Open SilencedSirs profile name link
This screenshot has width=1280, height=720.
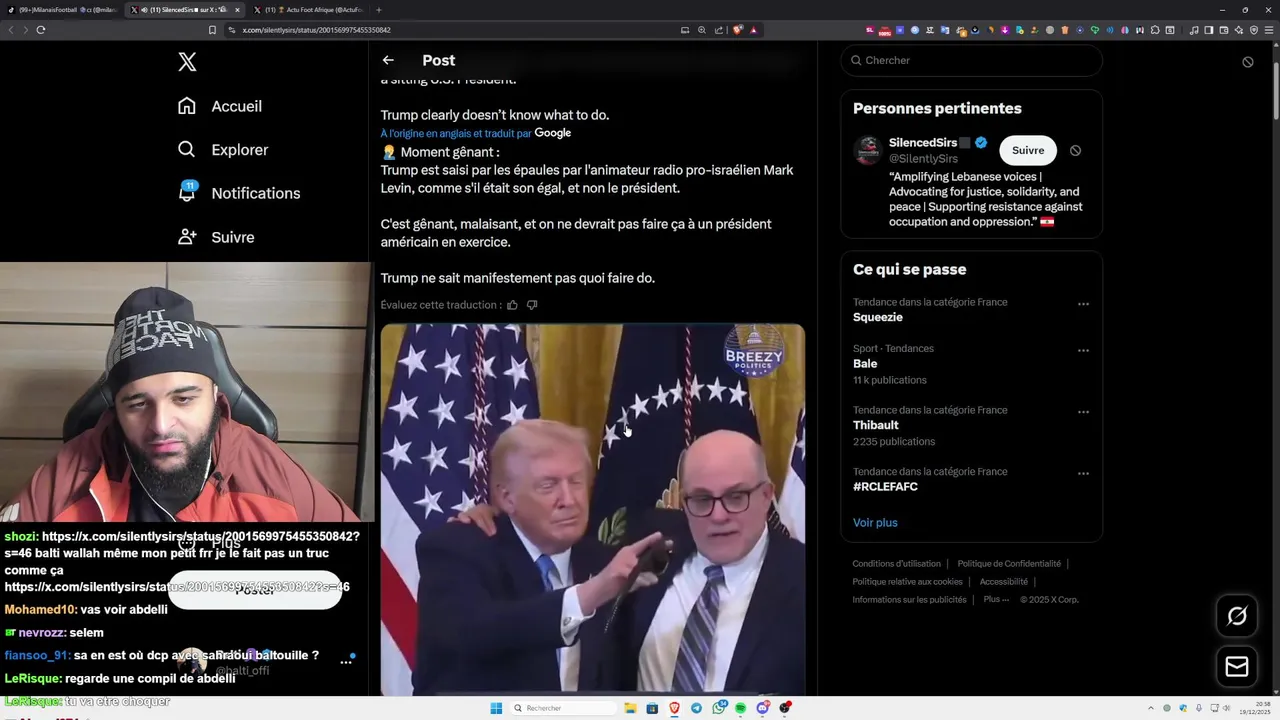pyautogui.click(x=922, y=142)
